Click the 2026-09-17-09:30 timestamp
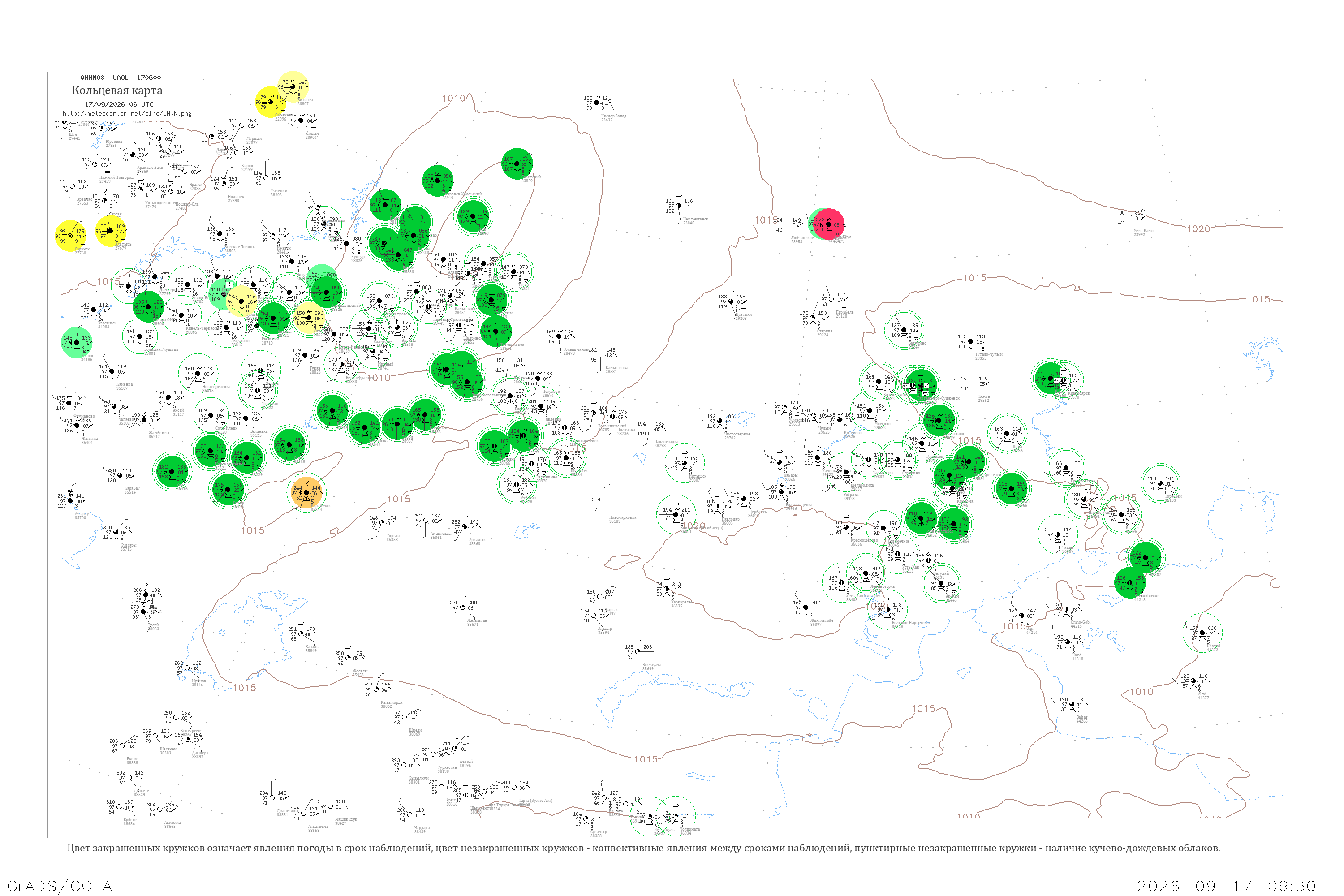The width and height of the screenshot is (1344, 896). pyautogui.click(x=1226, y=886)
